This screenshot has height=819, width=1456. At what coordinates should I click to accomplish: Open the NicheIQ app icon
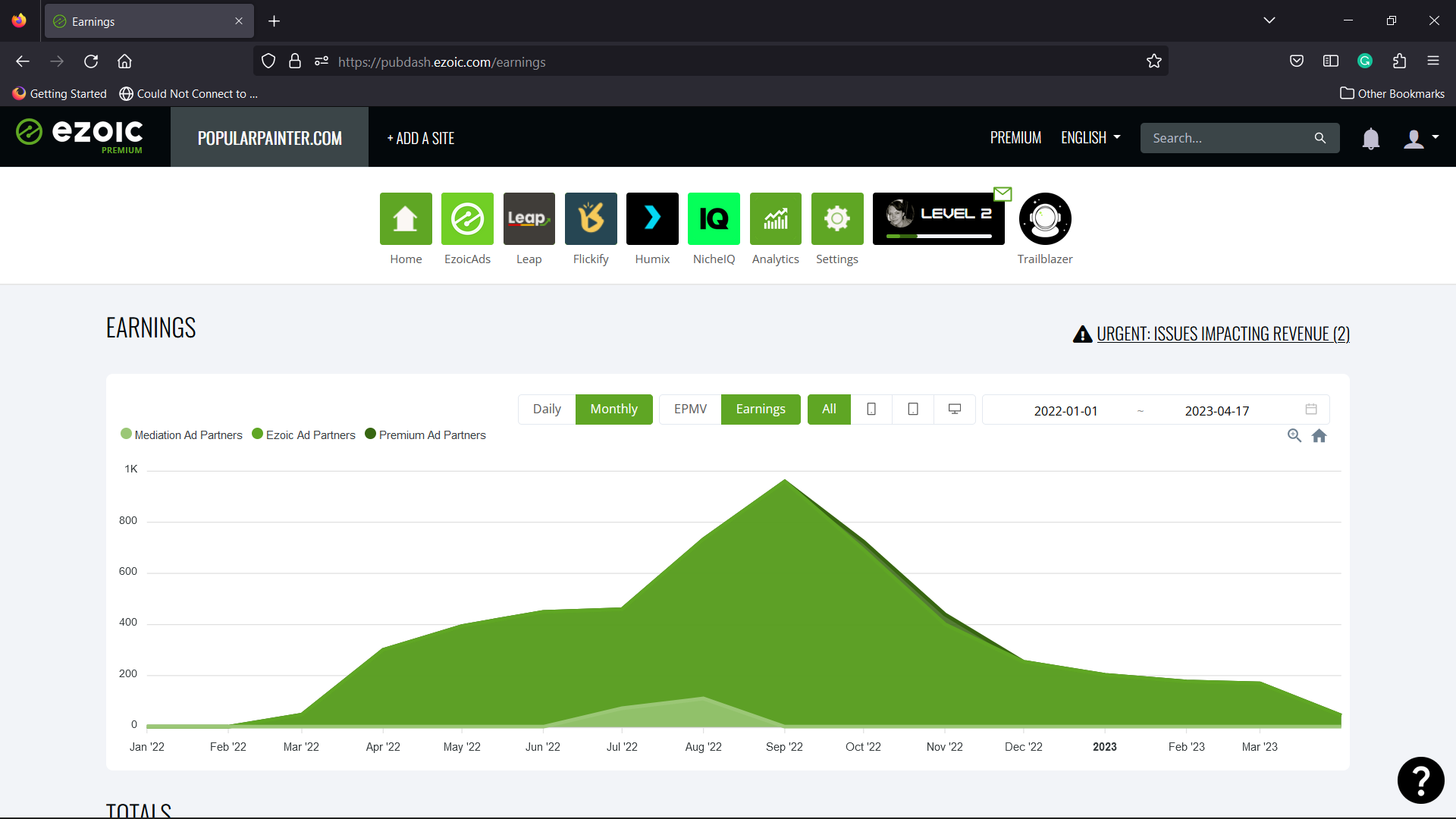tap(714, 218)
